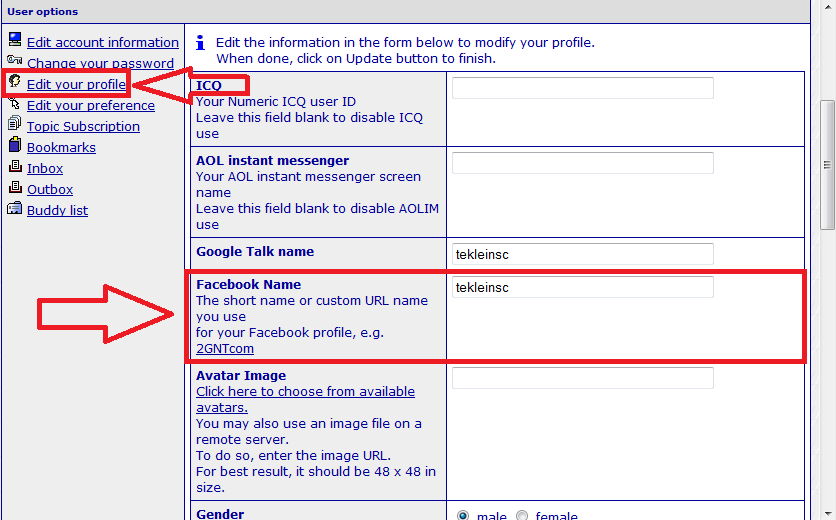Open Edit your profile link
The height and width of the screenshot is (520, 836).
[x=76, y=84]
